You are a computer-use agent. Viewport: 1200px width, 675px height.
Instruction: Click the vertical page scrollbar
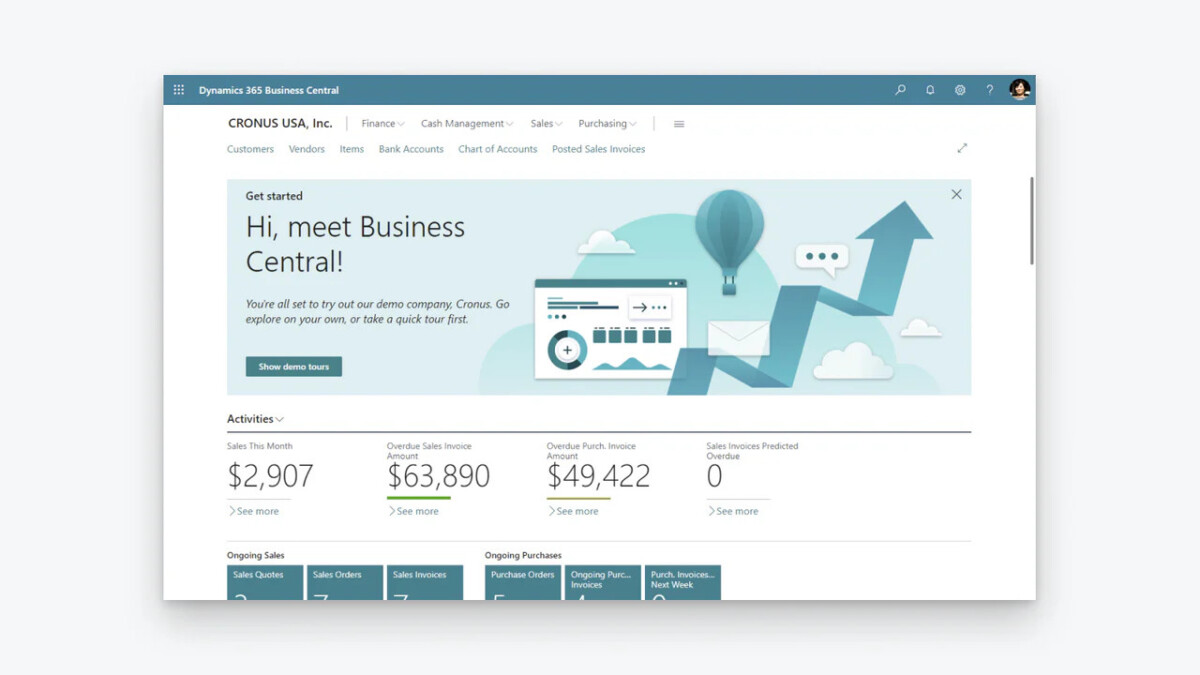pyautogui.click(x=1031, y=220)
